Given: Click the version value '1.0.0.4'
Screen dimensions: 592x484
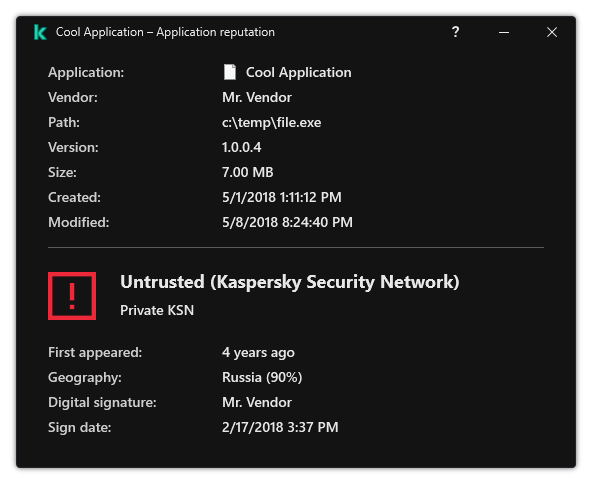Looking at the screenshot, I should coord(241,147).
